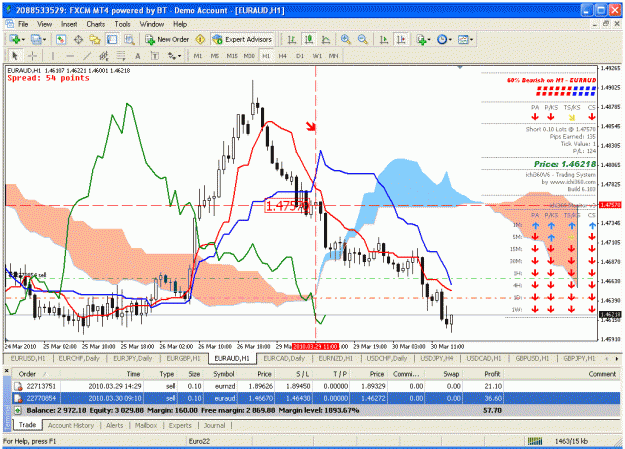
Task: Enable chart auto scroll icon
Action: (384, 39)
